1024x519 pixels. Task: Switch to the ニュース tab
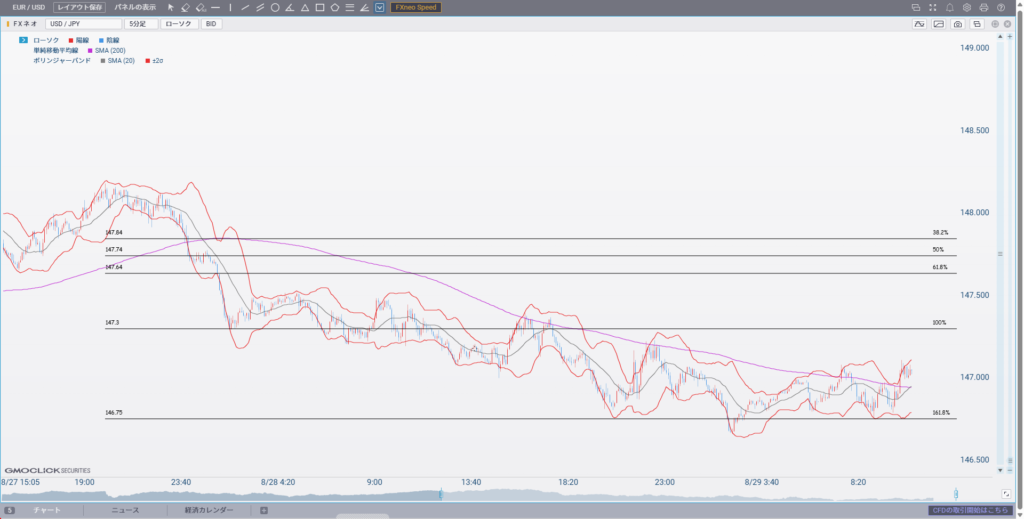(x=125, y=511)
